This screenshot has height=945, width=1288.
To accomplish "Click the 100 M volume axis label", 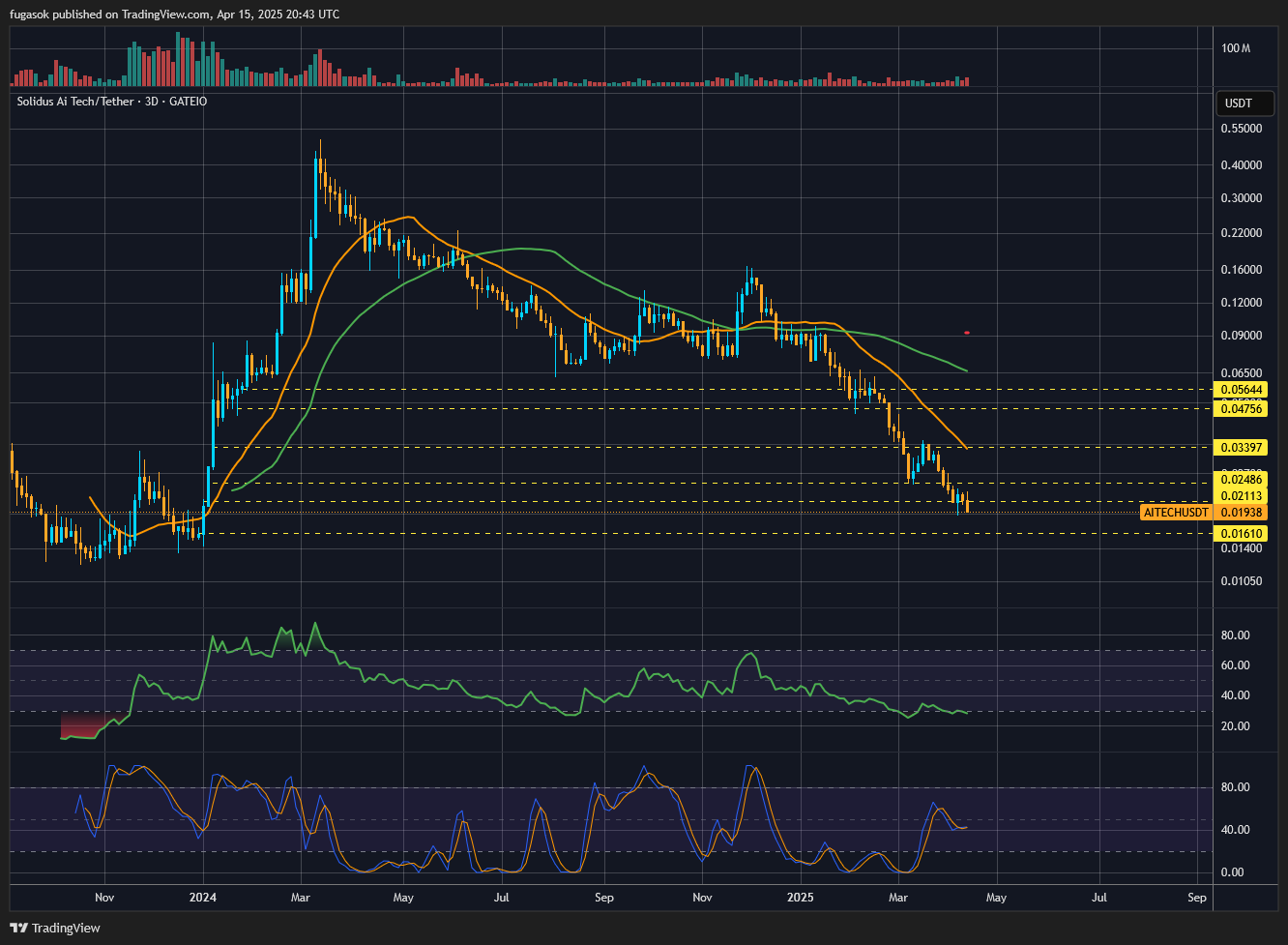I will (1236, 48).
